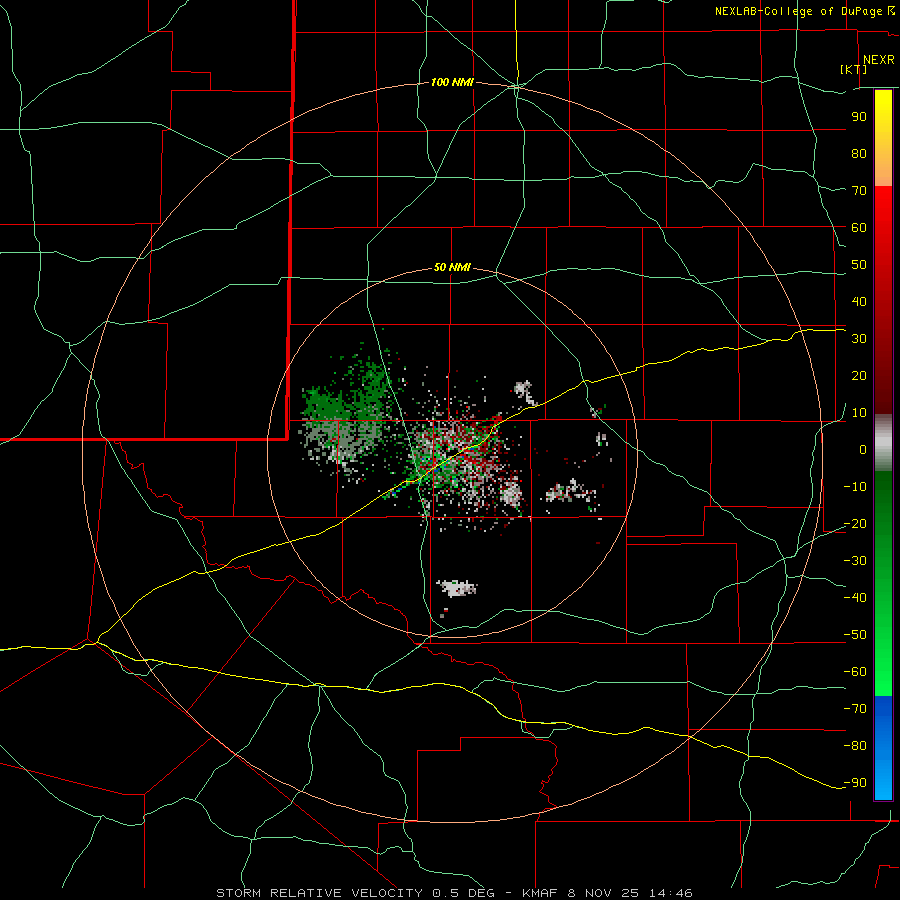This screenshot has height=900, width=900.
Task: Select the positive "30" scale value
Action: pyautogui.click(x=859, y=339)
